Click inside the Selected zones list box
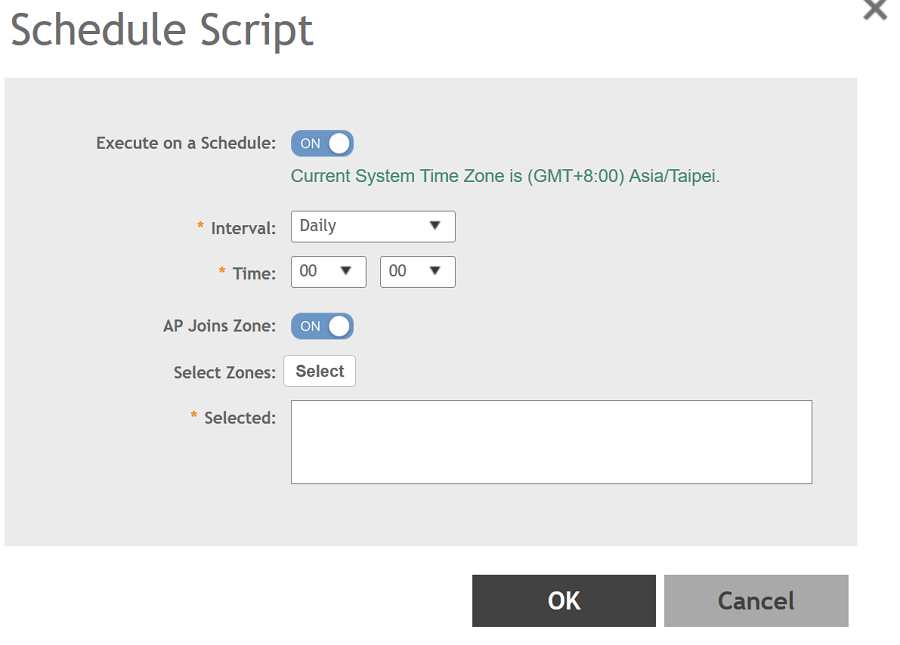The image size is (900, 645). [x=550, y=442]
